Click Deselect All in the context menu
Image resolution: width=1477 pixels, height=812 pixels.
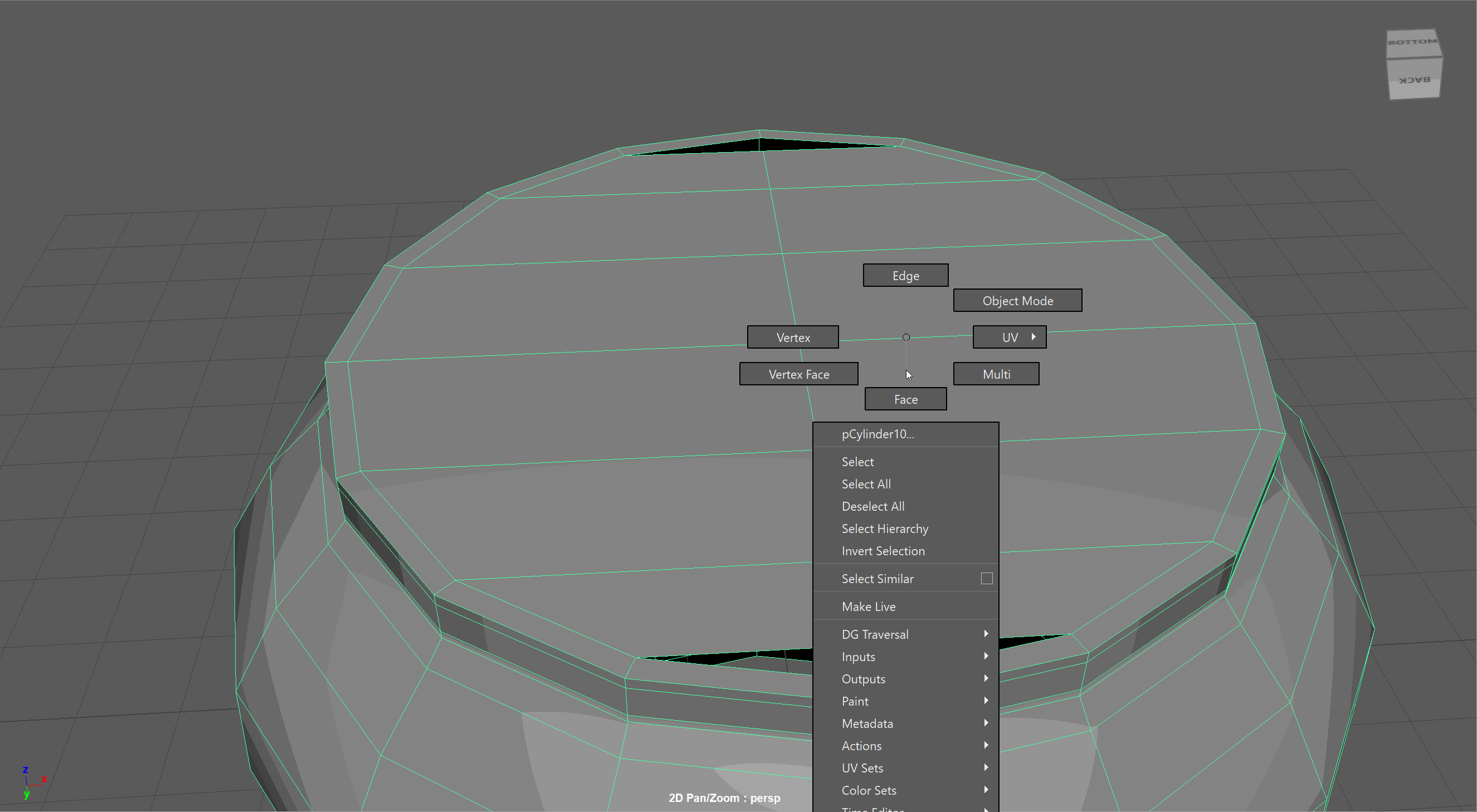[x=872, y=507]
